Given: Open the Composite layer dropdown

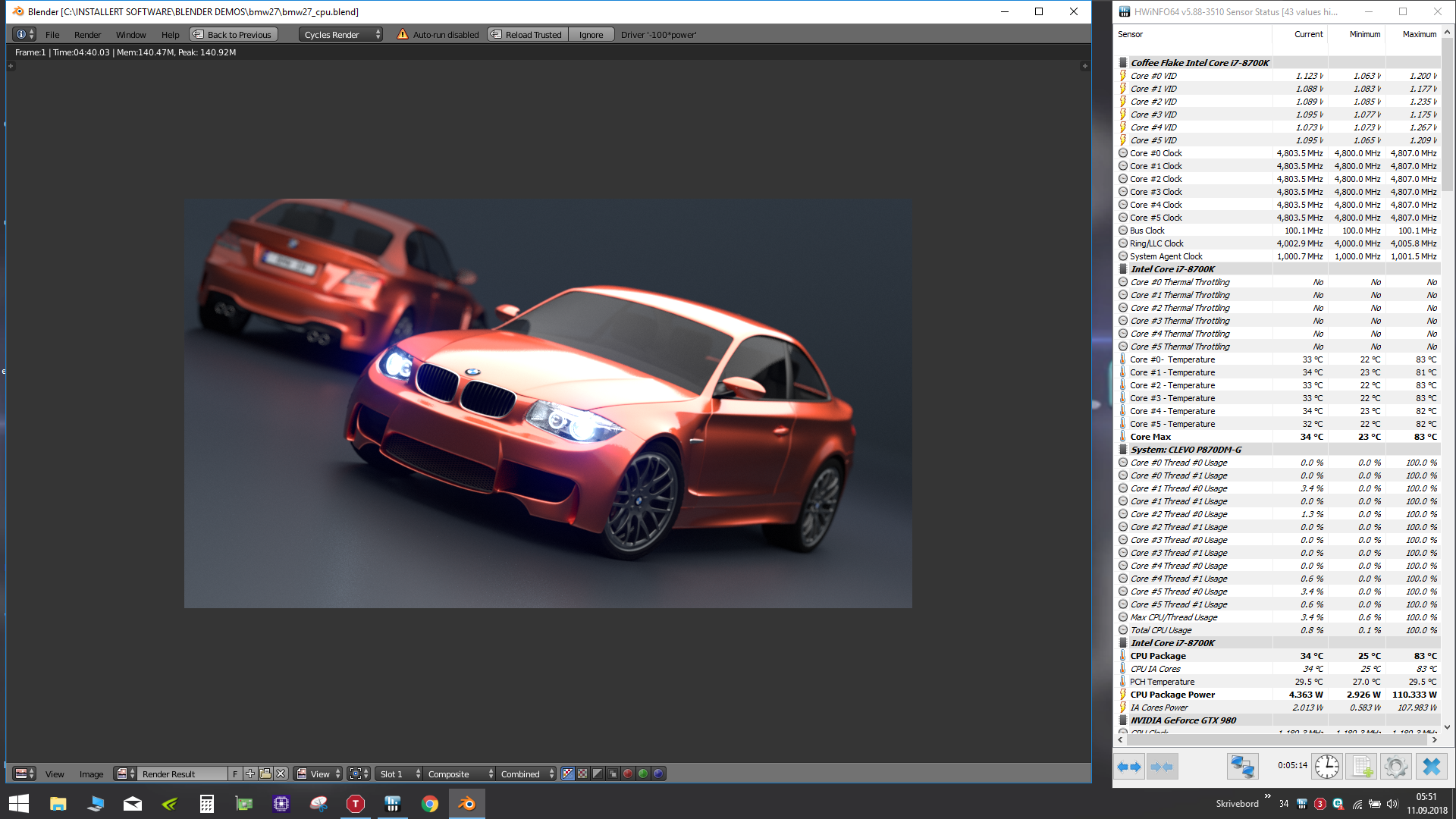Looking at the screenshot, I should tap(459, 773).
